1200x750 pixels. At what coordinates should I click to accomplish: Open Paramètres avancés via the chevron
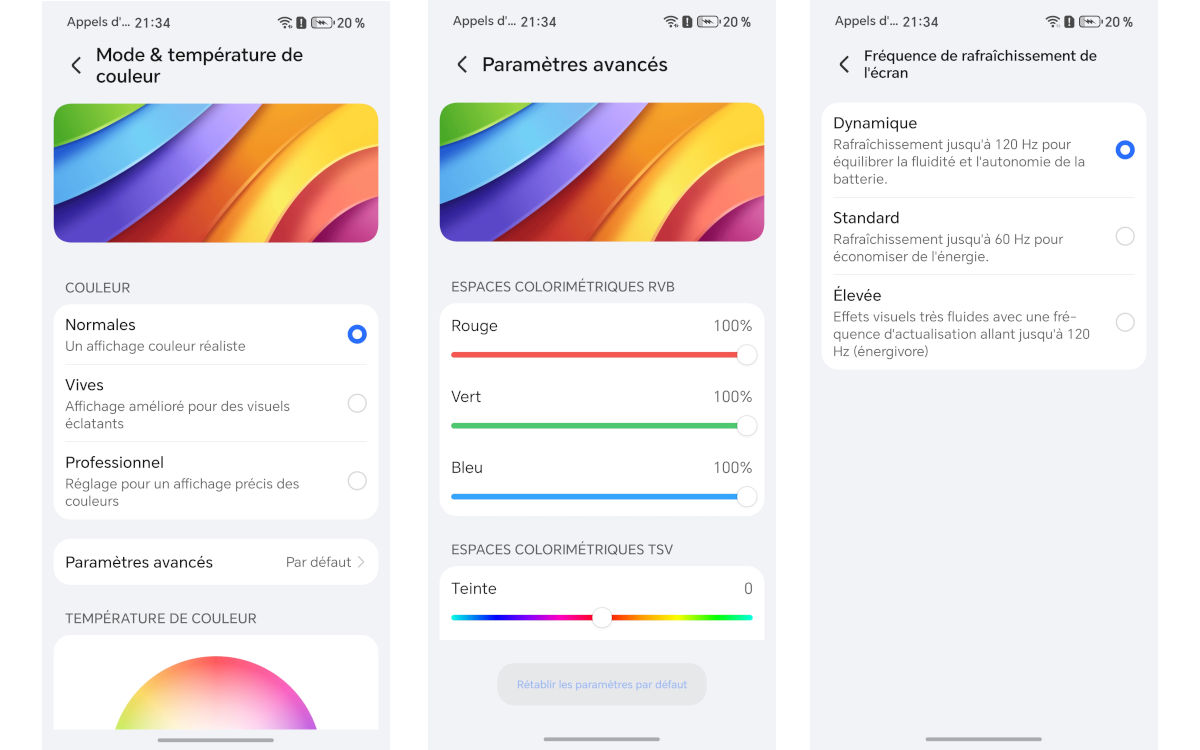point(361,562)
